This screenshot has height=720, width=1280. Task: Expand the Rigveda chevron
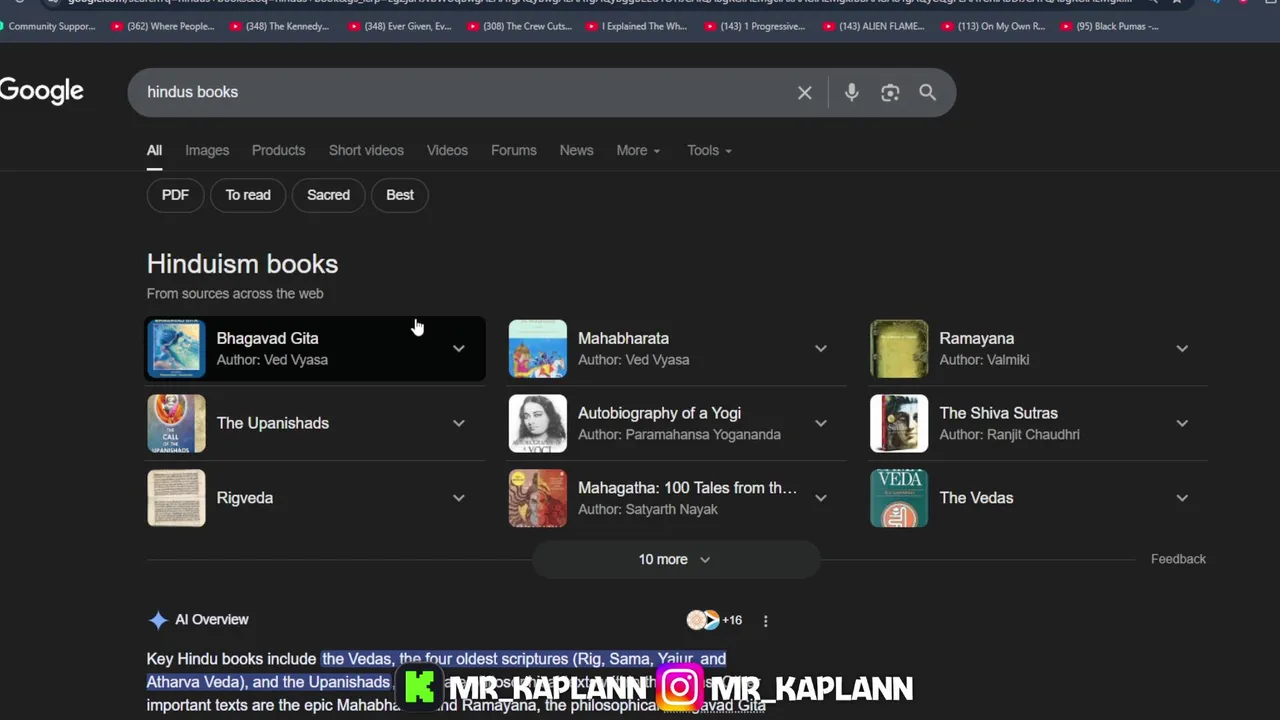tap(459, 498)
